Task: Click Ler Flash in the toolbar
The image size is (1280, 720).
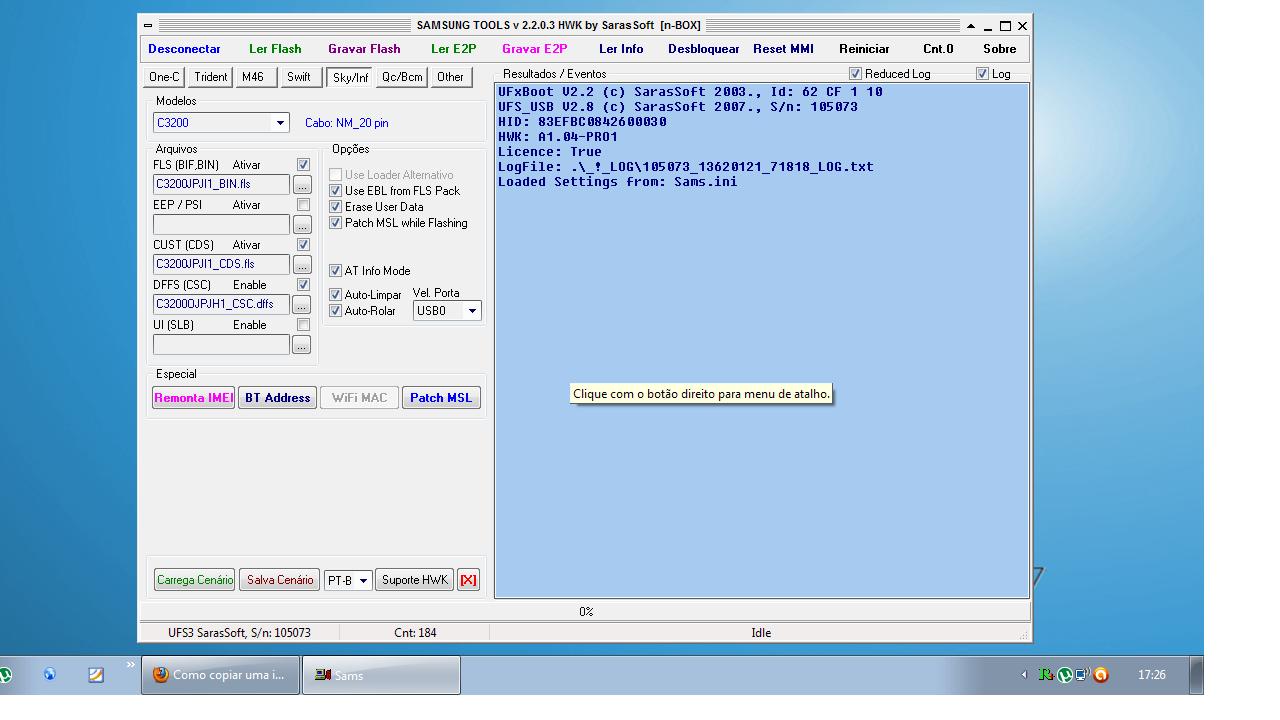Action: click(x=275, y=49)
